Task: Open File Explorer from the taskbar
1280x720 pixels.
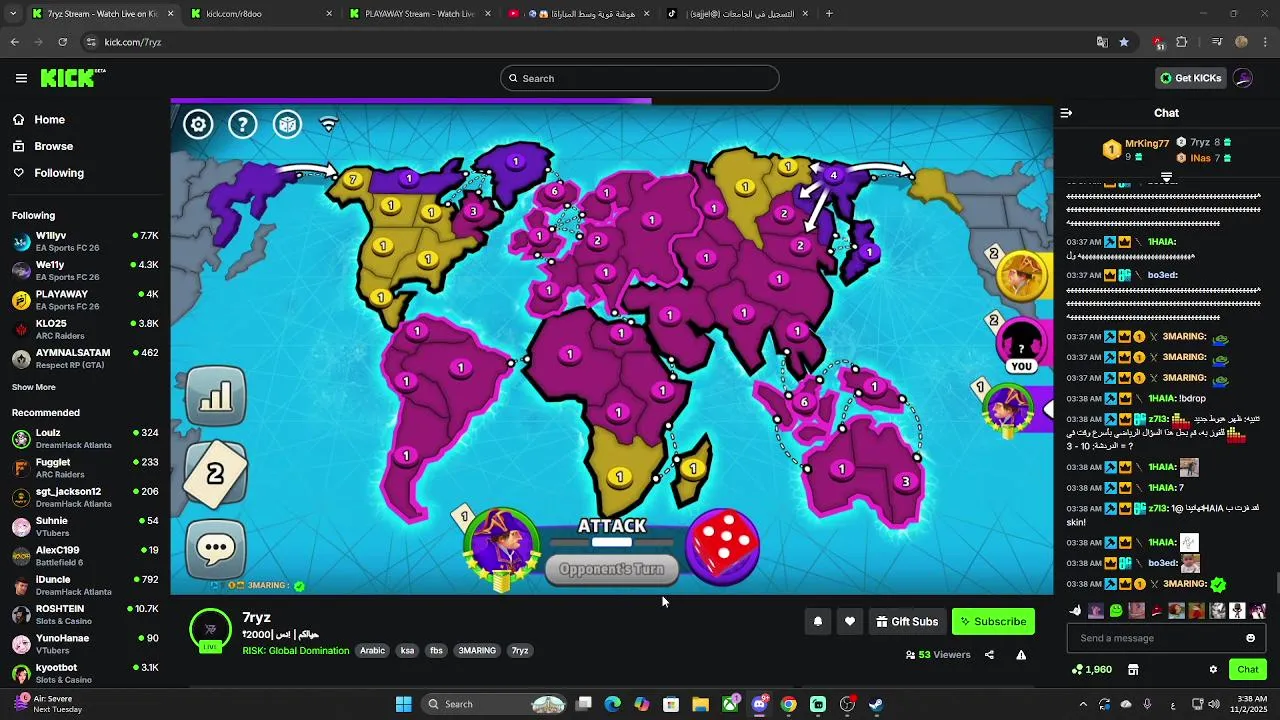Action: point(700,704)
